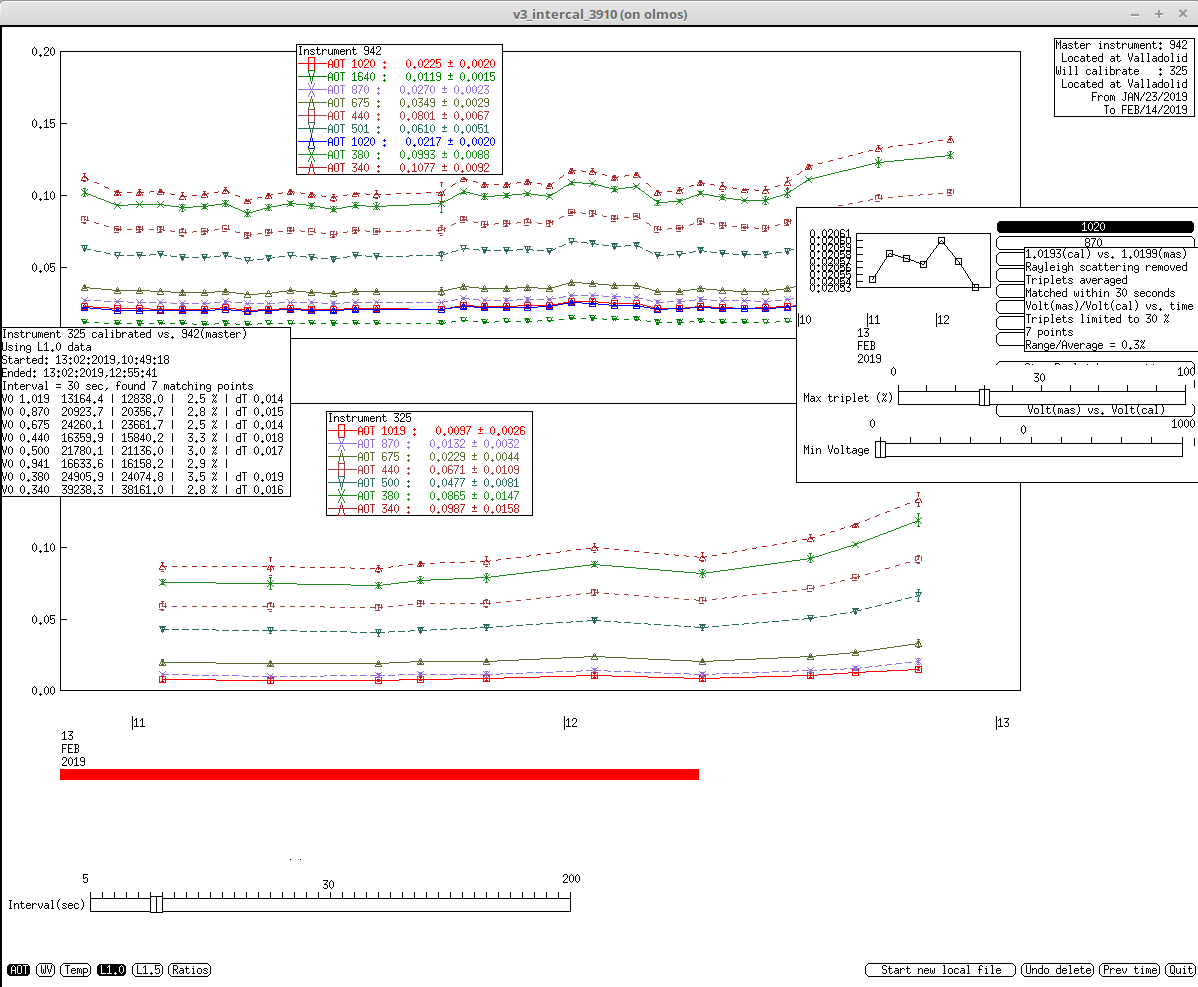
Task: Click the 'Instrument 325' legend title
Action: pyautogui.click(x=369, y=418)
